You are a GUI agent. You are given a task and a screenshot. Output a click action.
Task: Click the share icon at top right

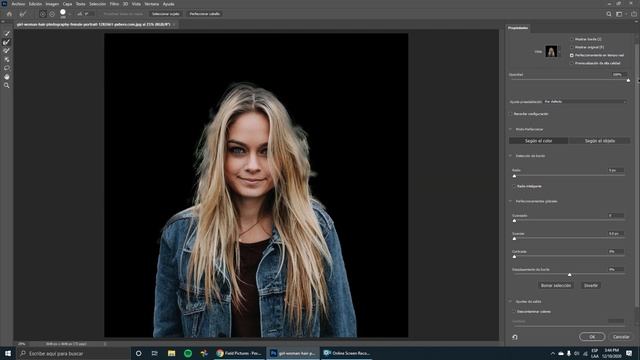633,14
